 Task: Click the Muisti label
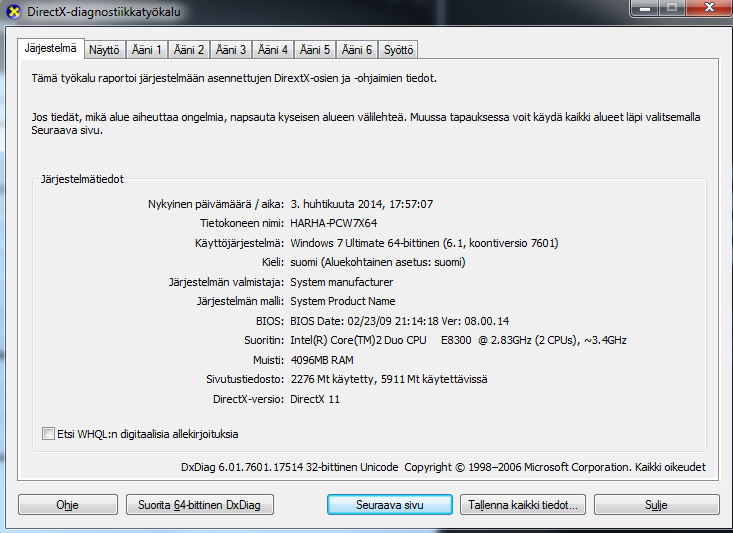[x=268, y=360]
